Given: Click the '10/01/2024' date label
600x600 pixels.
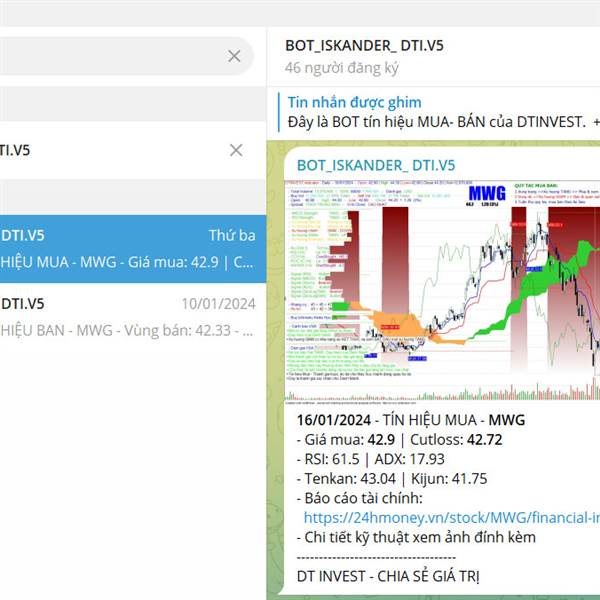Looking at the screenshot, I should 218,303.
